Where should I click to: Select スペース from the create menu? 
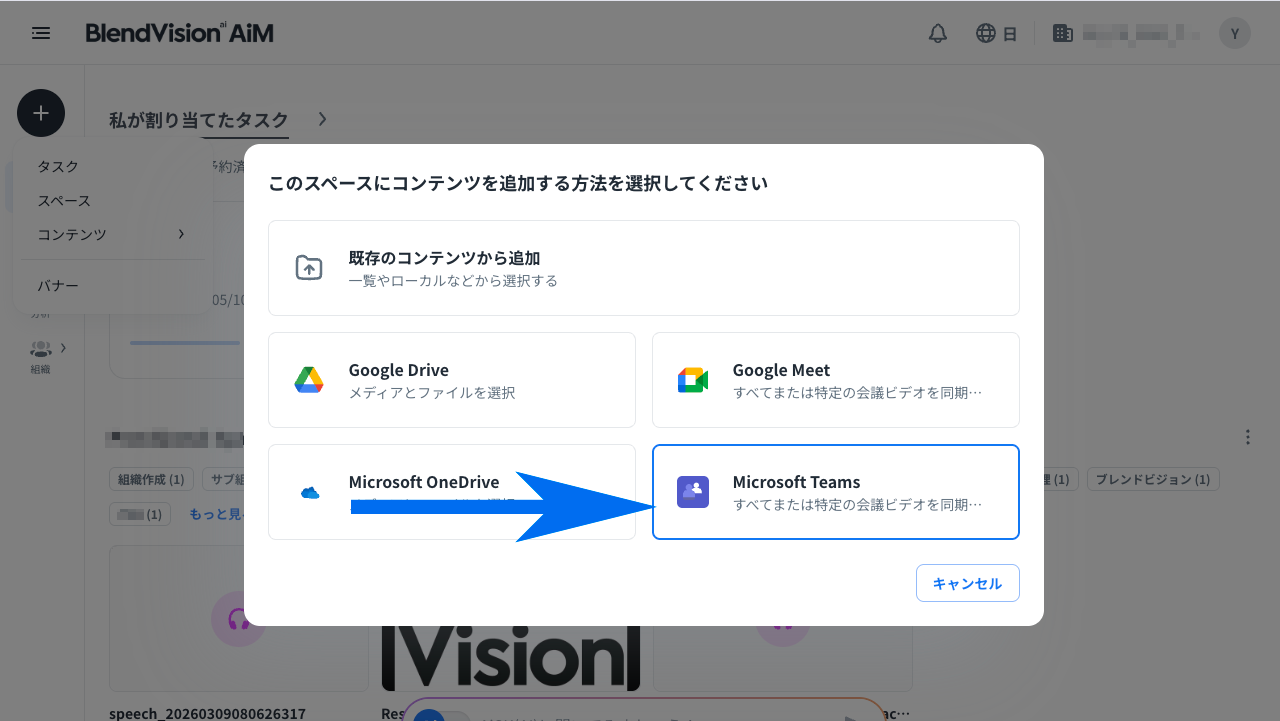tap(64, 200)
